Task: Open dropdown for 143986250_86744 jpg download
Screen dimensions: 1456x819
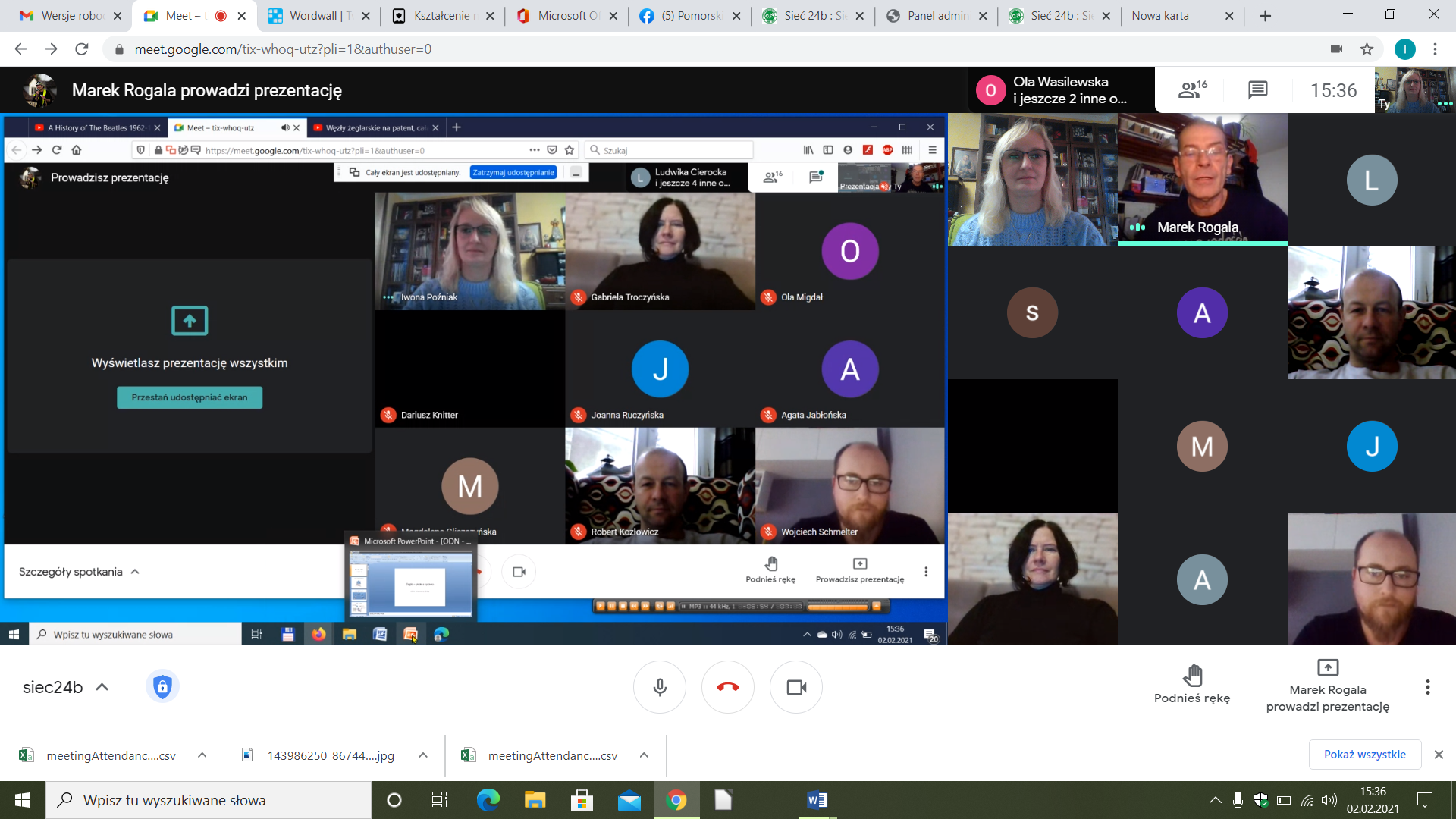Action: point(423,755)
